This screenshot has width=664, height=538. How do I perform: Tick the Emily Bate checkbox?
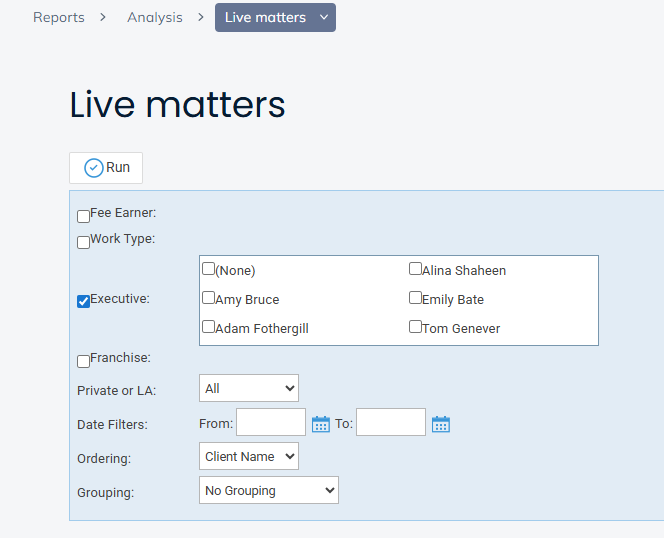tap(416, 298)
